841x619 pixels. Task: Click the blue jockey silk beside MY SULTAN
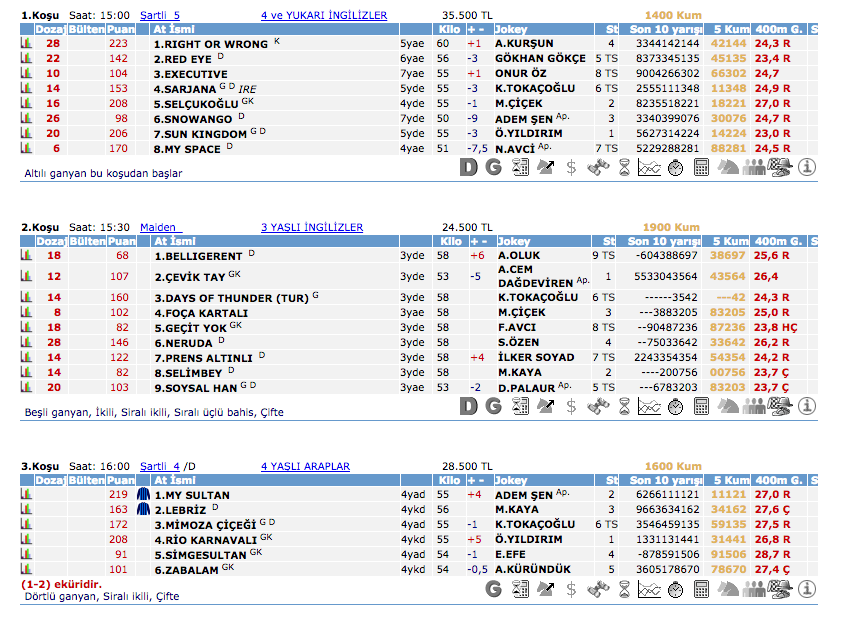(143, 495)
